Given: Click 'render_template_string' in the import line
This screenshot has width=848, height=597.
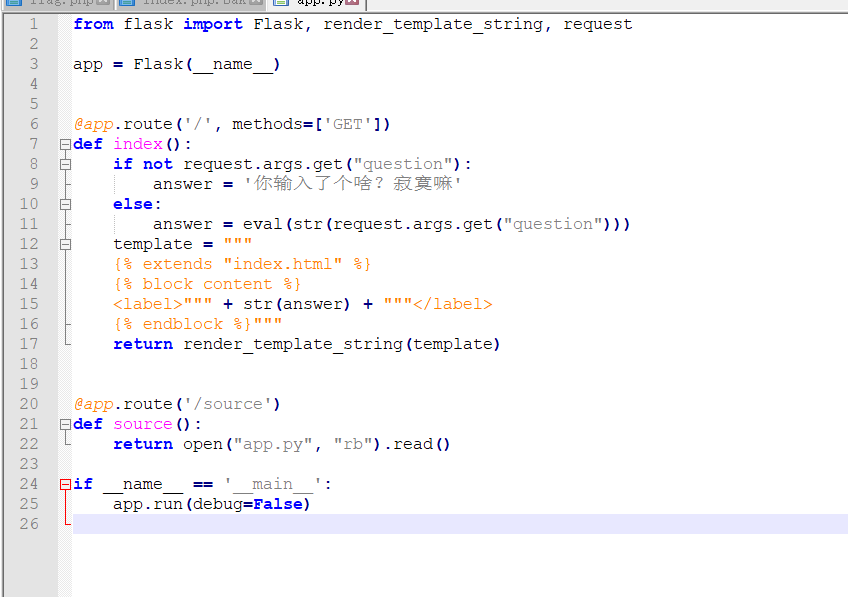Looking at the screenshot, I should (x=433, y=24).
